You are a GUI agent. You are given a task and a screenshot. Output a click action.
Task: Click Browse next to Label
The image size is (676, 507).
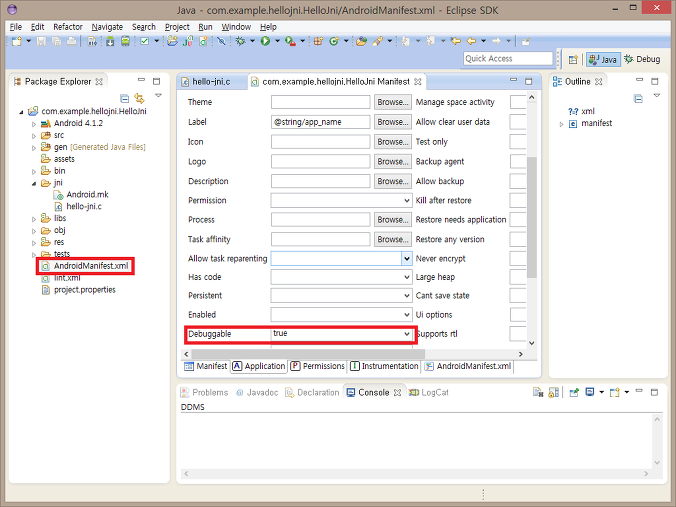[392, 122]
